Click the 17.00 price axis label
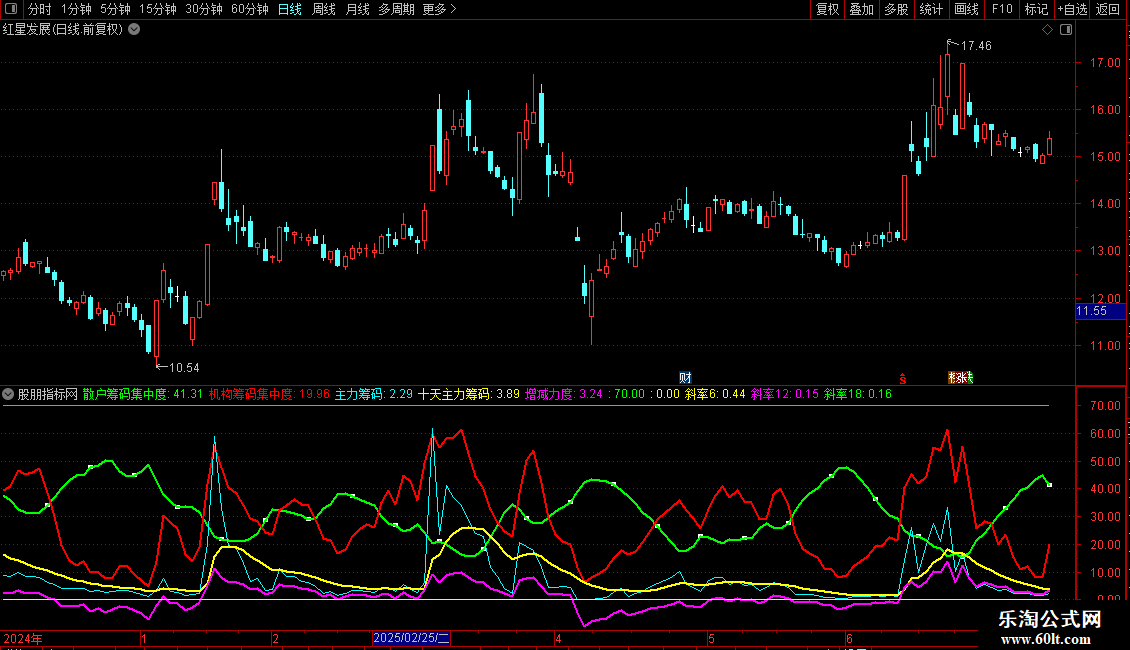 click(1105, 63)
